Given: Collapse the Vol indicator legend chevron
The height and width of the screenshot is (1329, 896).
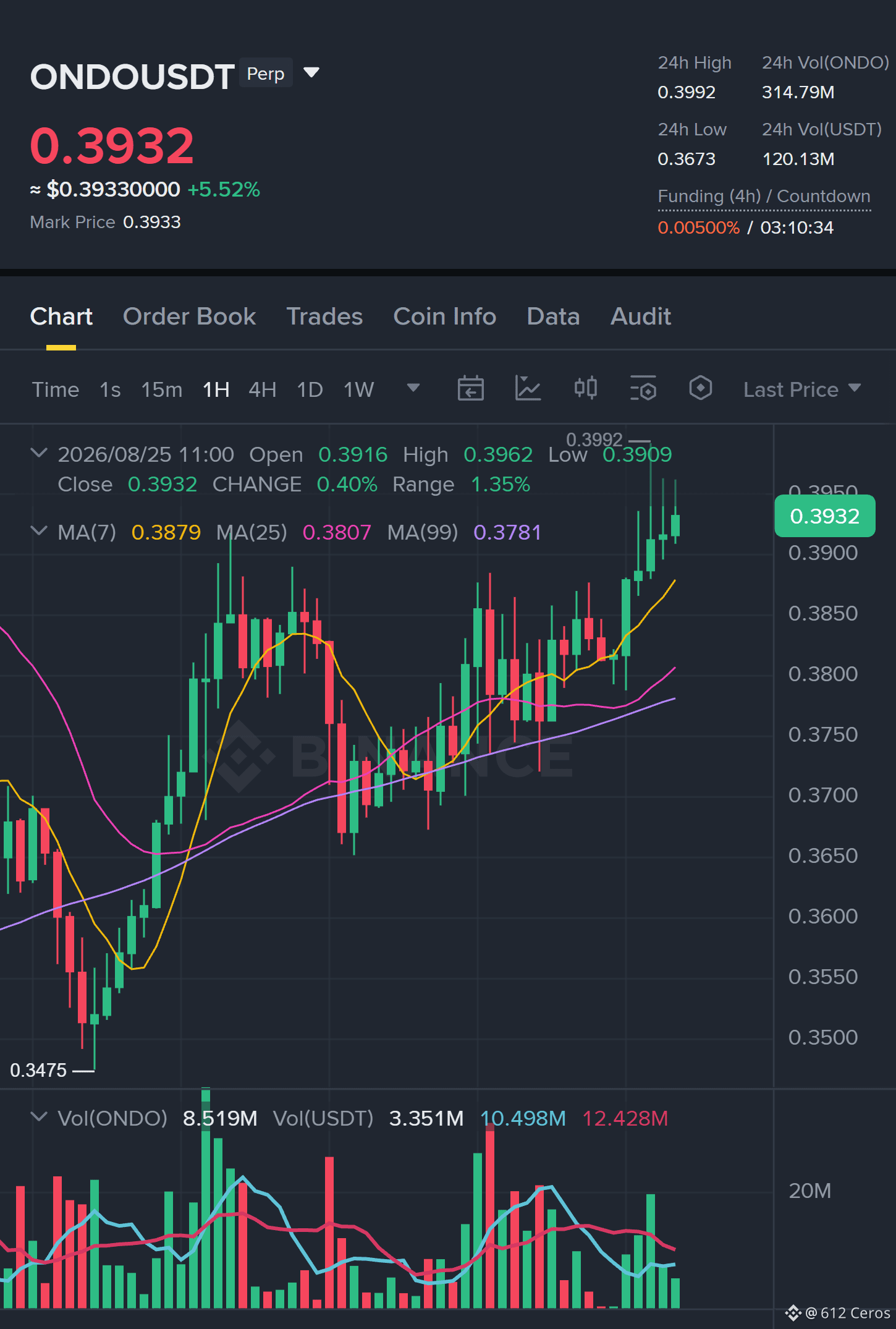Looking at the screenshot, I should click(39, 1117).
